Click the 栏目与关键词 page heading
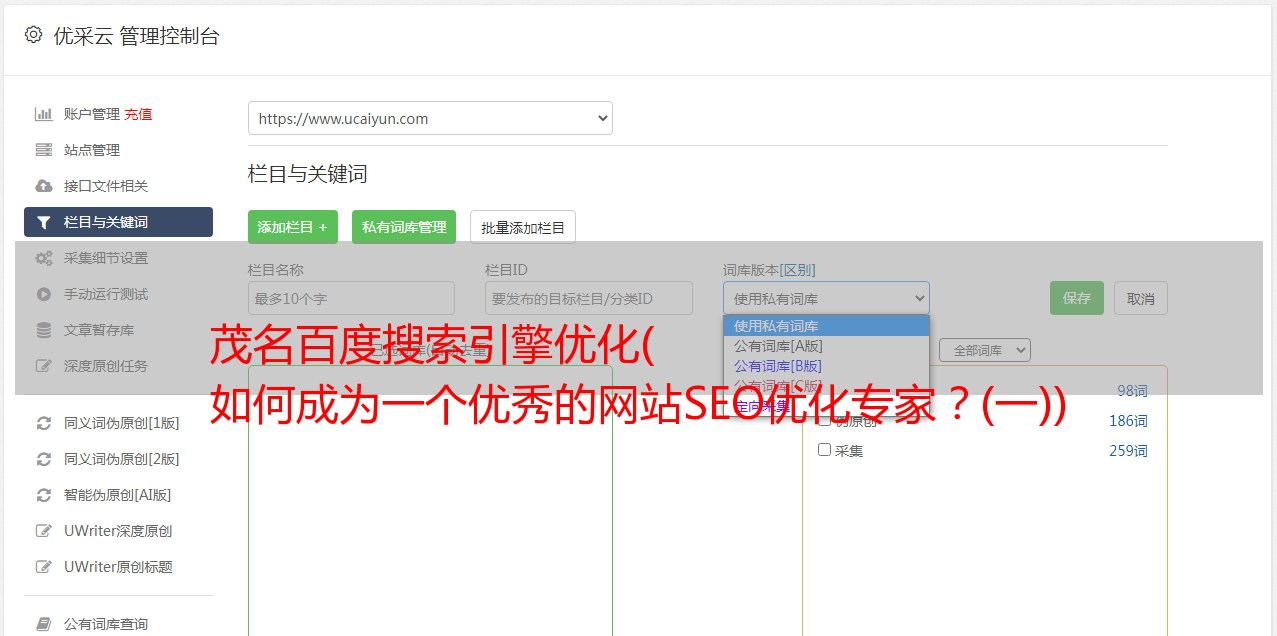 [308, 174]
